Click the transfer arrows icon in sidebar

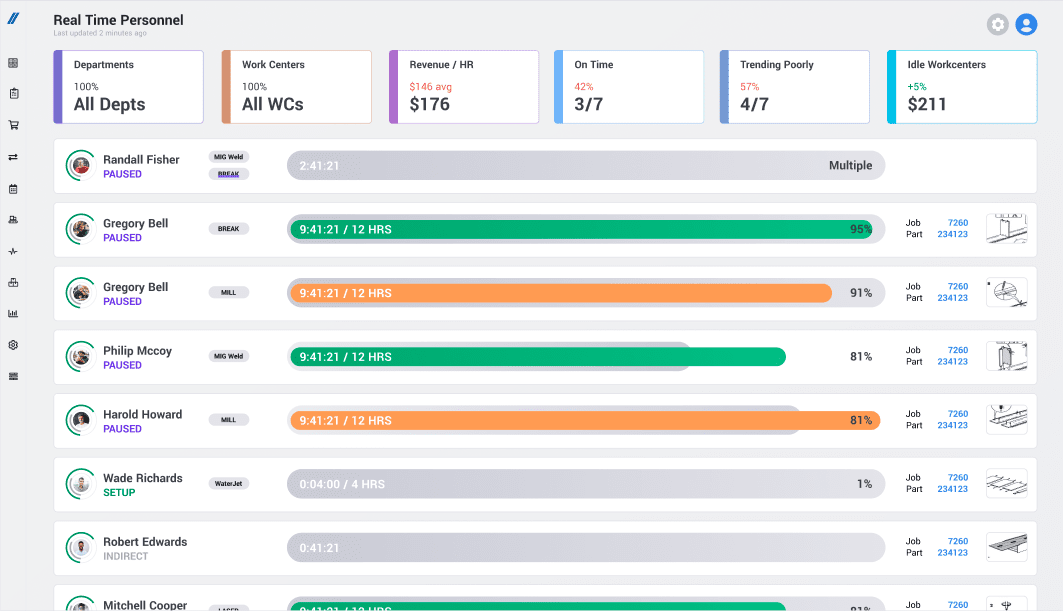tap(13, 156)
